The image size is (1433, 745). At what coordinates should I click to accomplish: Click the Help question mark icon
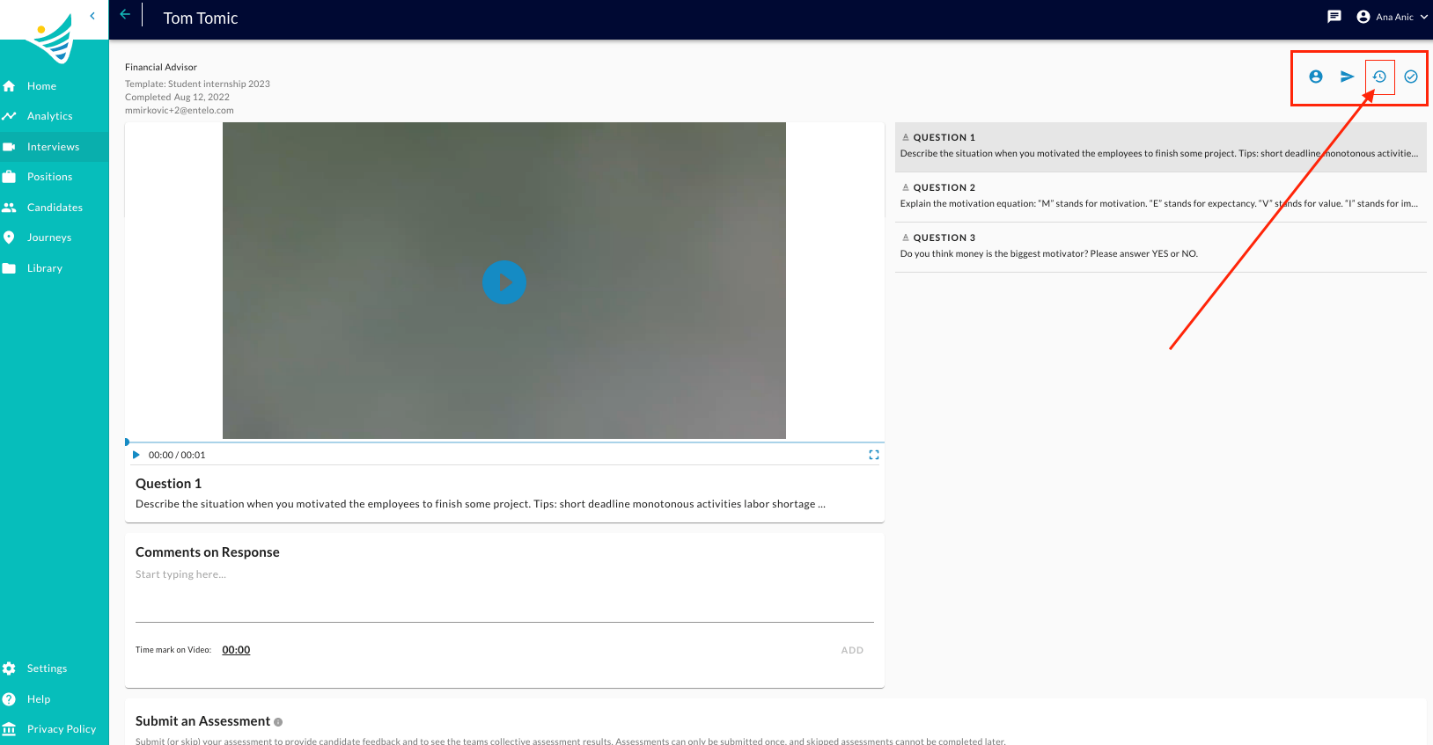[9, 699]
